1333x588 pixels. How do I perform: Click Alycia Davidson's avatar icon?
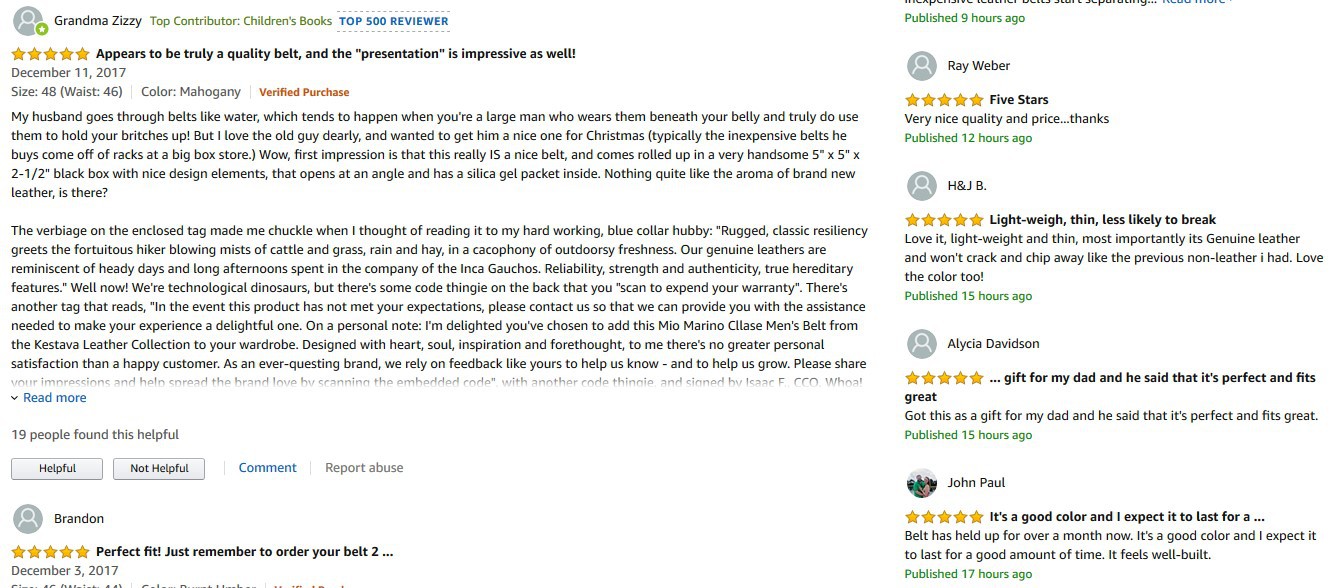tap(921, 344)
